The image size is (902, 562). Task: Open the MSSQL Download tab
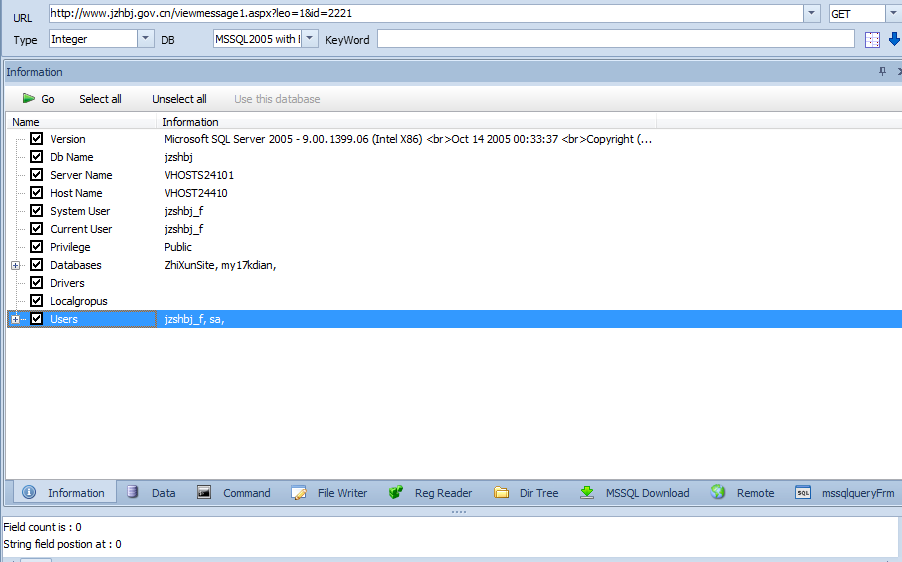point(635,492)
